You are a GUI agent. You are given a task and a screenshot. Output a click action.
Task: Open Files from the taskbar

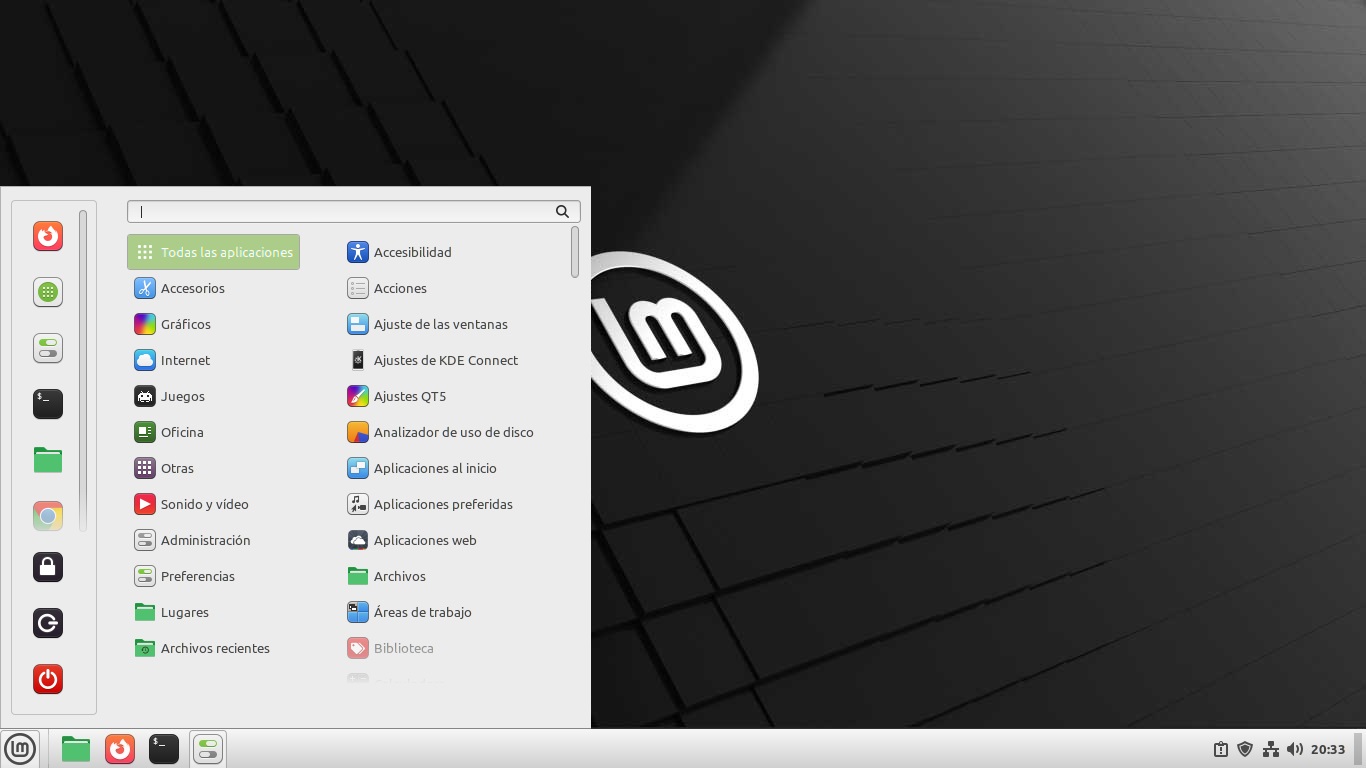click(76, 748)
